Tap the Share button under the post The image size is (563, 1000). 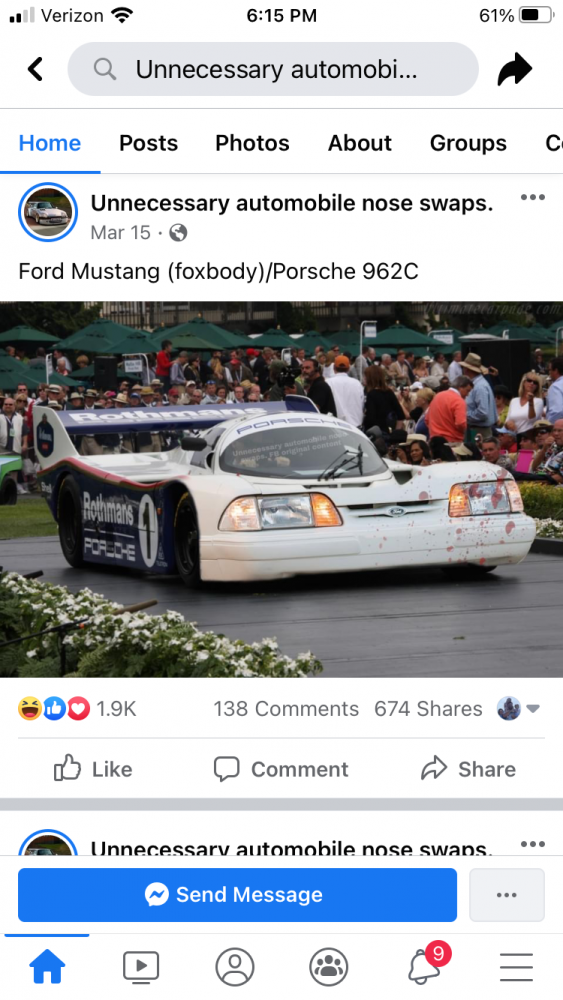(469, 768)
